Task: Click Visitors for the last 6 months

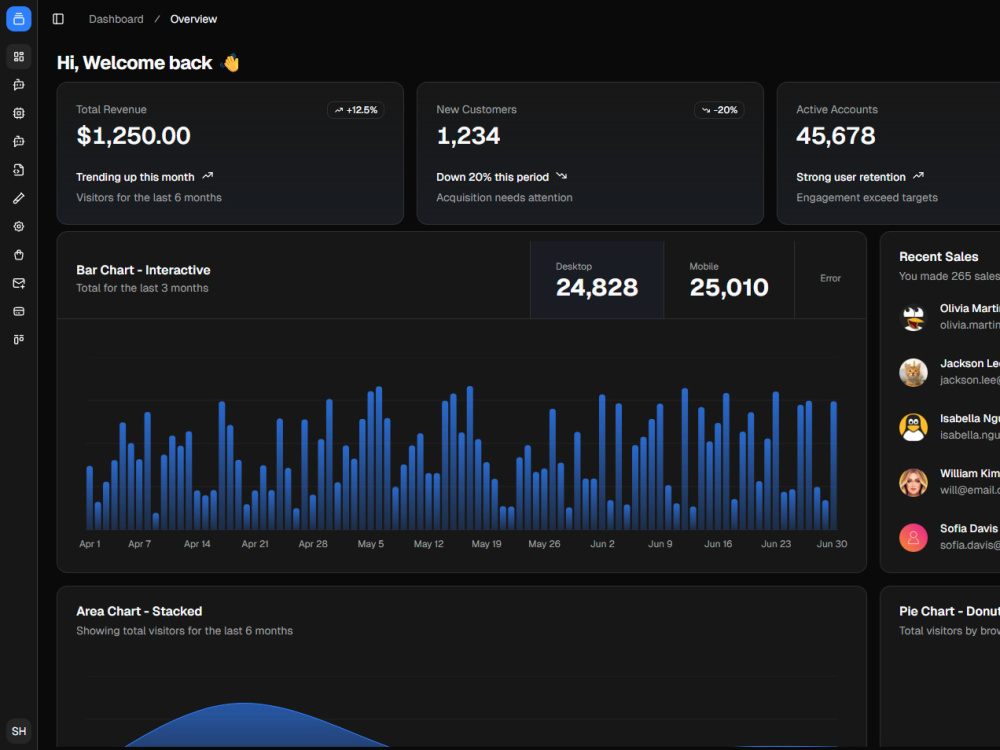Action: click(x=149, y=198)
